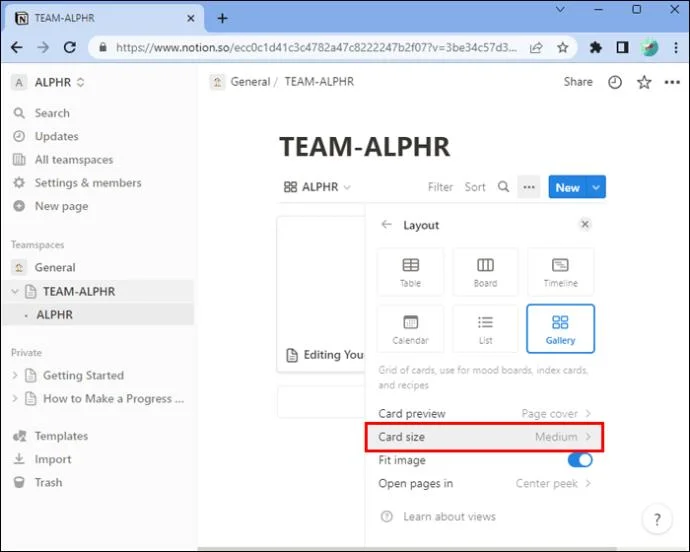Screen dimensions: 690x552
Task: Click the TEAM-ALPHR page title
Action: (x=365, y=147)
